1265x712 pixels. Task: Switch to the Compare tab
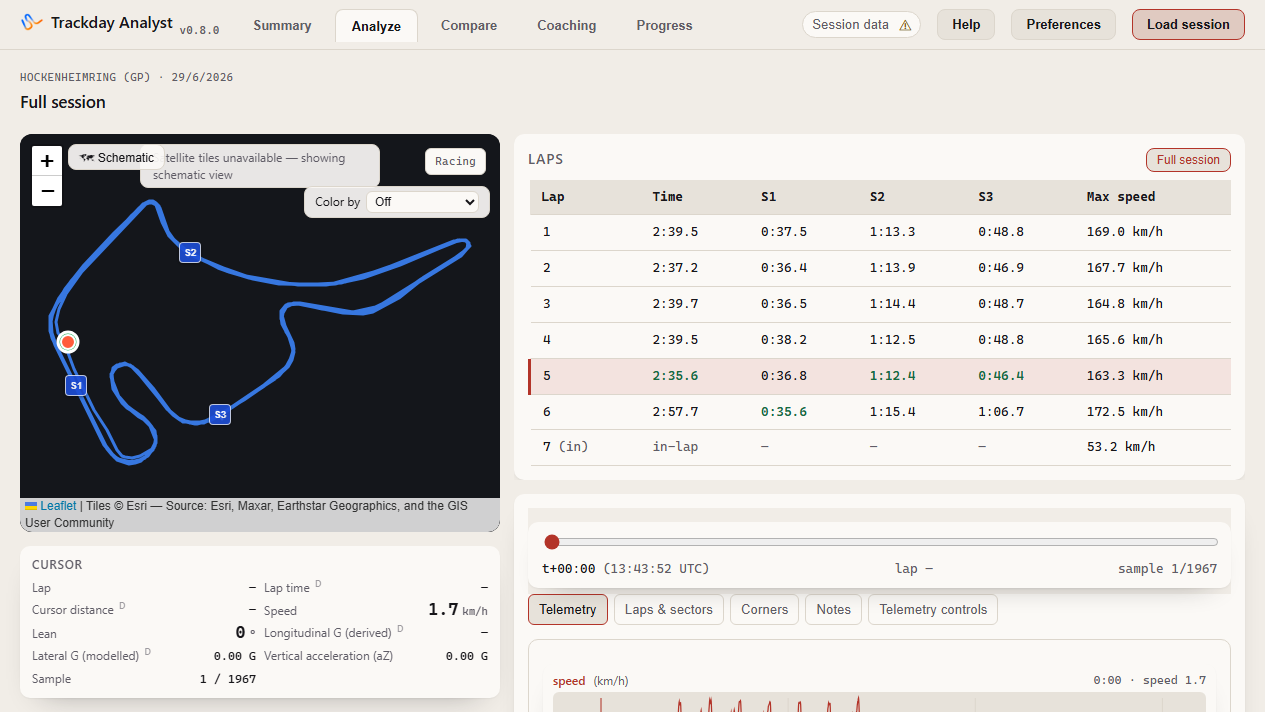click(469, 25)
